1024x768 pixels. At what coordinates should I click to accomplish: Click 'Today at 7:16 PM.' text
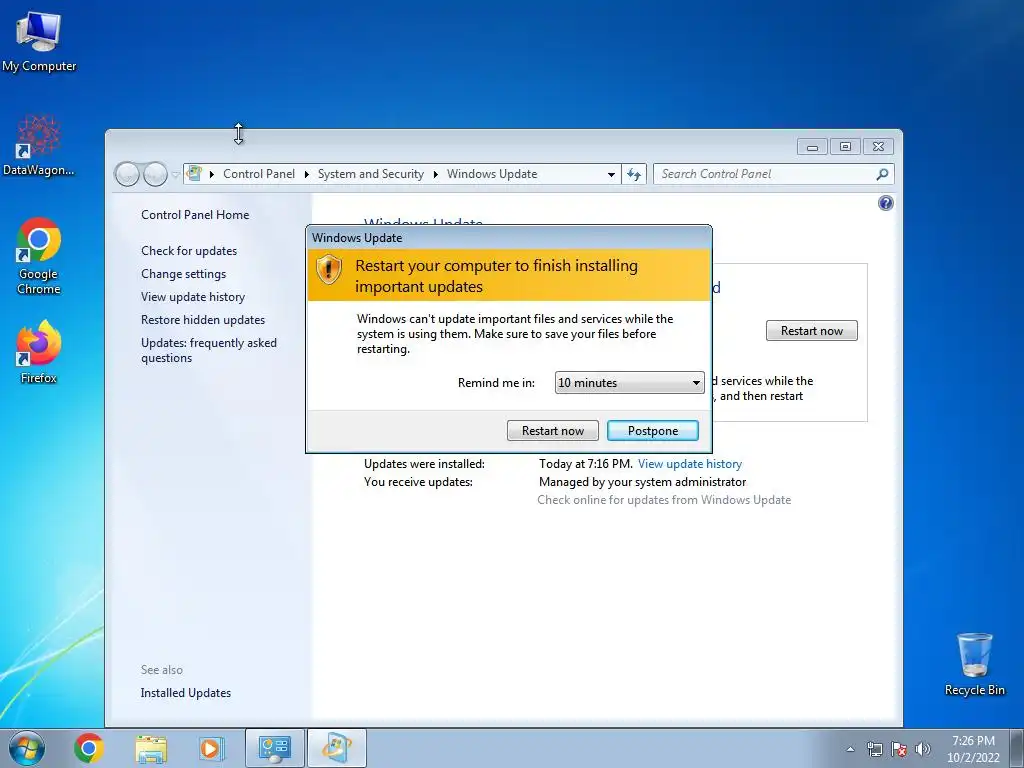click(x=585, y=464)
